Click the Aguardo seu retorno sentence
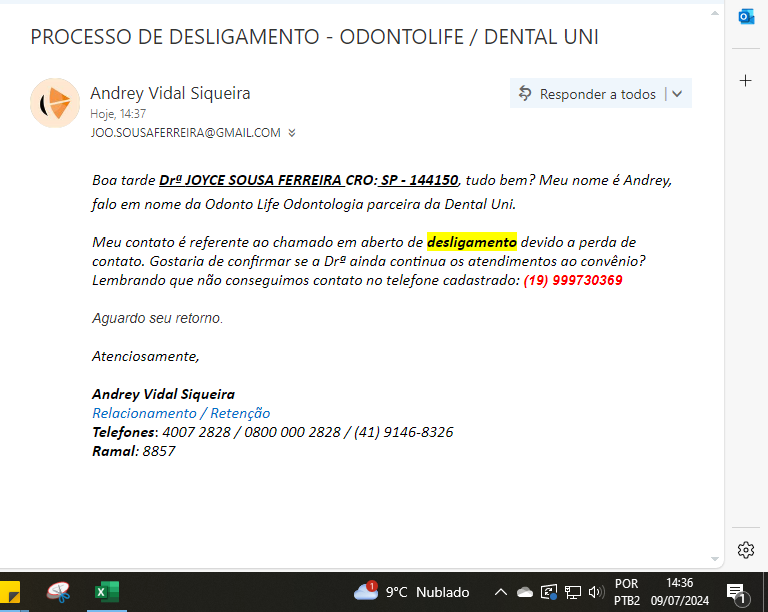The width and height of the screenshot is (768, 612). (x=157, y=318)
